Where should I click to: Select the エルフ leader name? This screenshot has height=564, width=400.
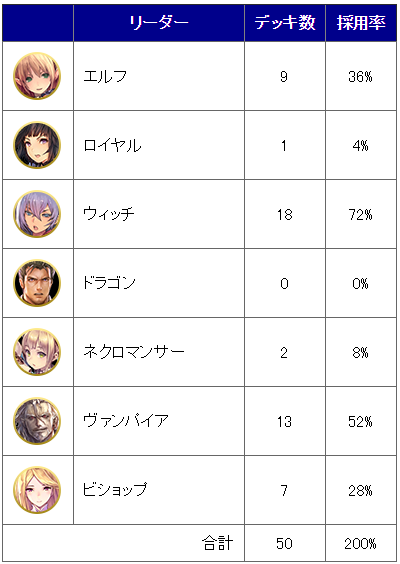pos(105,76)
